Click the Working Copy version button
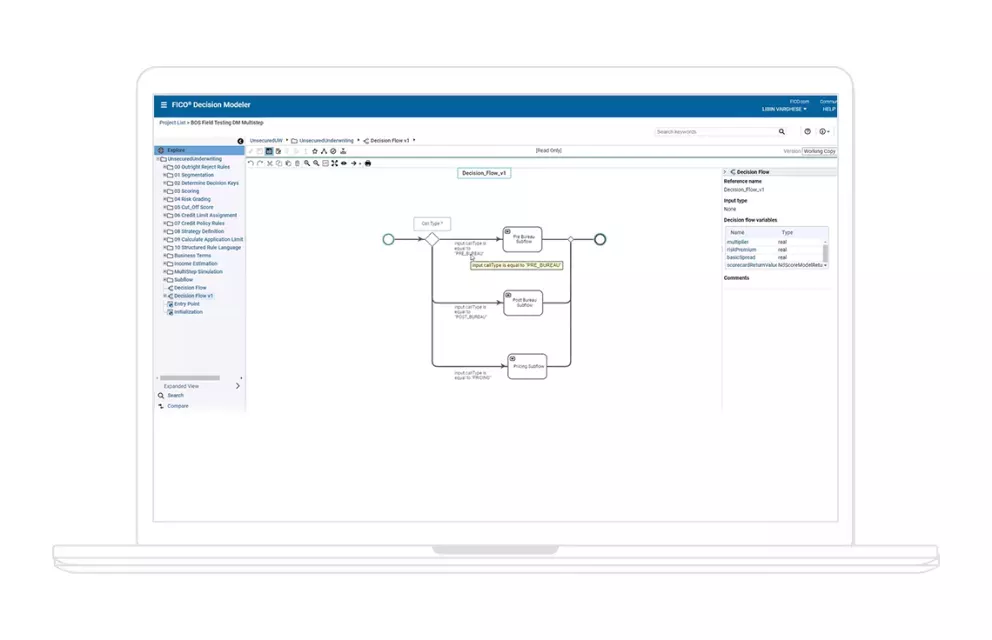The width and height of the screenshot is (992, 640). point(818,150)
